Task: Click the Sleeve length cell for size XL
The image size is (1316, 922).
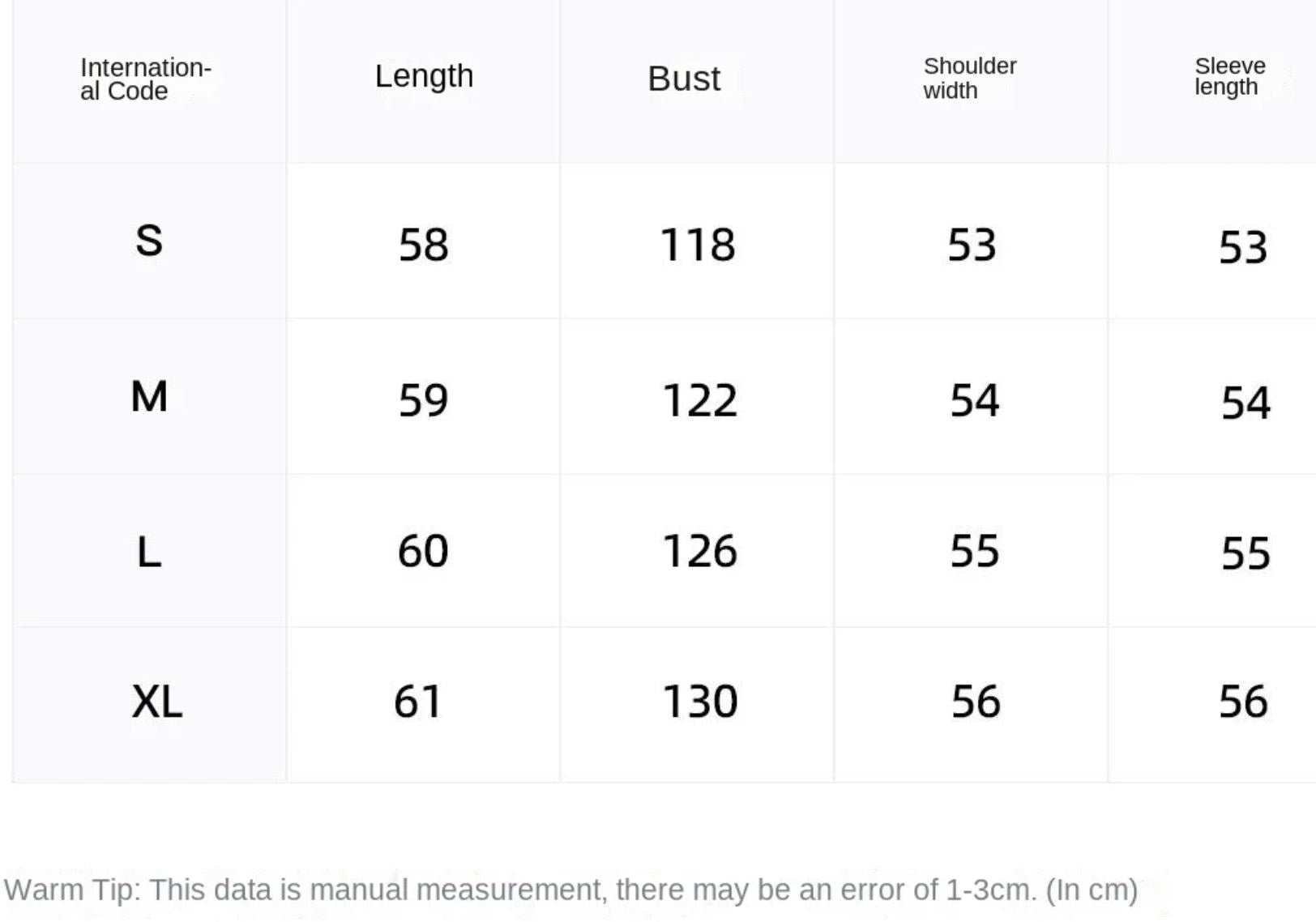Action: 1243,702
